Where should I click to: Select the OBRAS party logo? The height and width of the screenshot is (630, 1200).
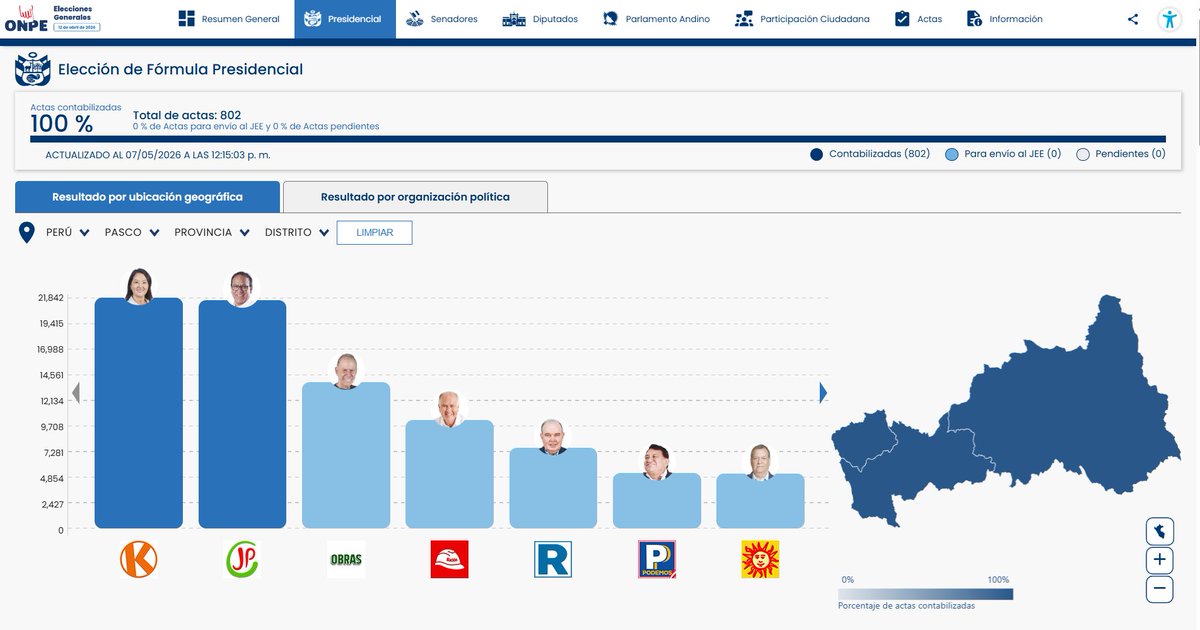pos(346,559)
